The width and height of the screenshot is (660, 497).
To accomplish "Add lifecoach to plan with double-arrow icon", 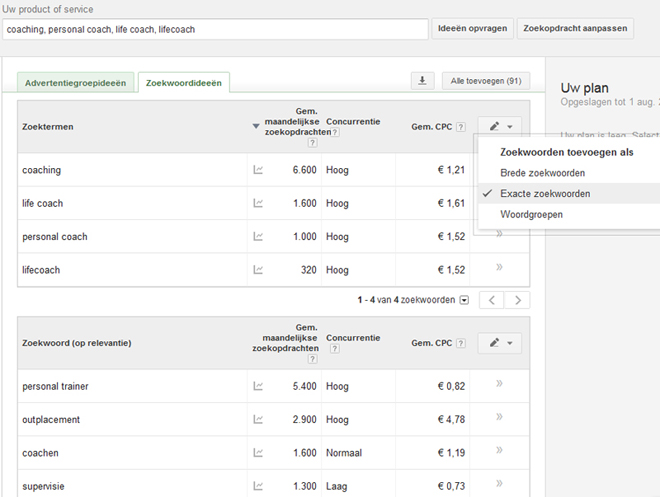I will (x=499, y=267).
